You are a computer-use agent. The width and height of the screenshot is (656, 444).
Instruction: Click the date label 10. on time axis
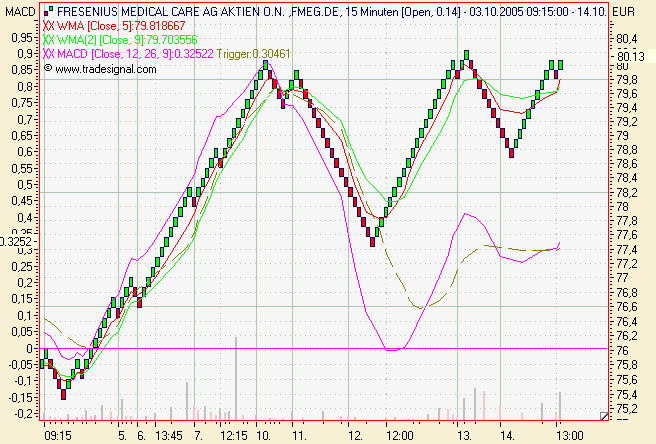263,436
